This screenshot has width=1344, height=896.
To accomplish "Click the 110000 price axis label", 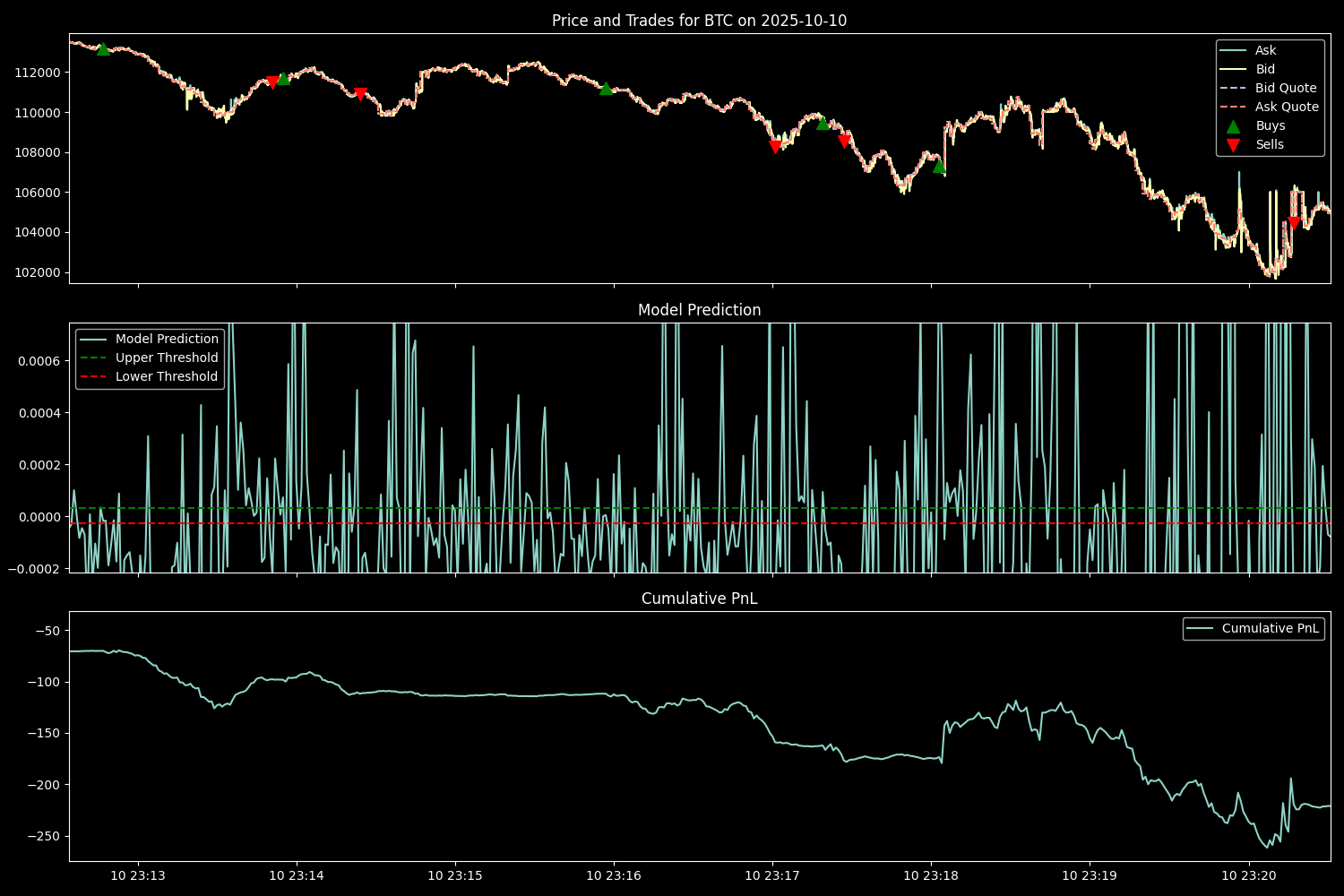I will click(x=38, y=113).
